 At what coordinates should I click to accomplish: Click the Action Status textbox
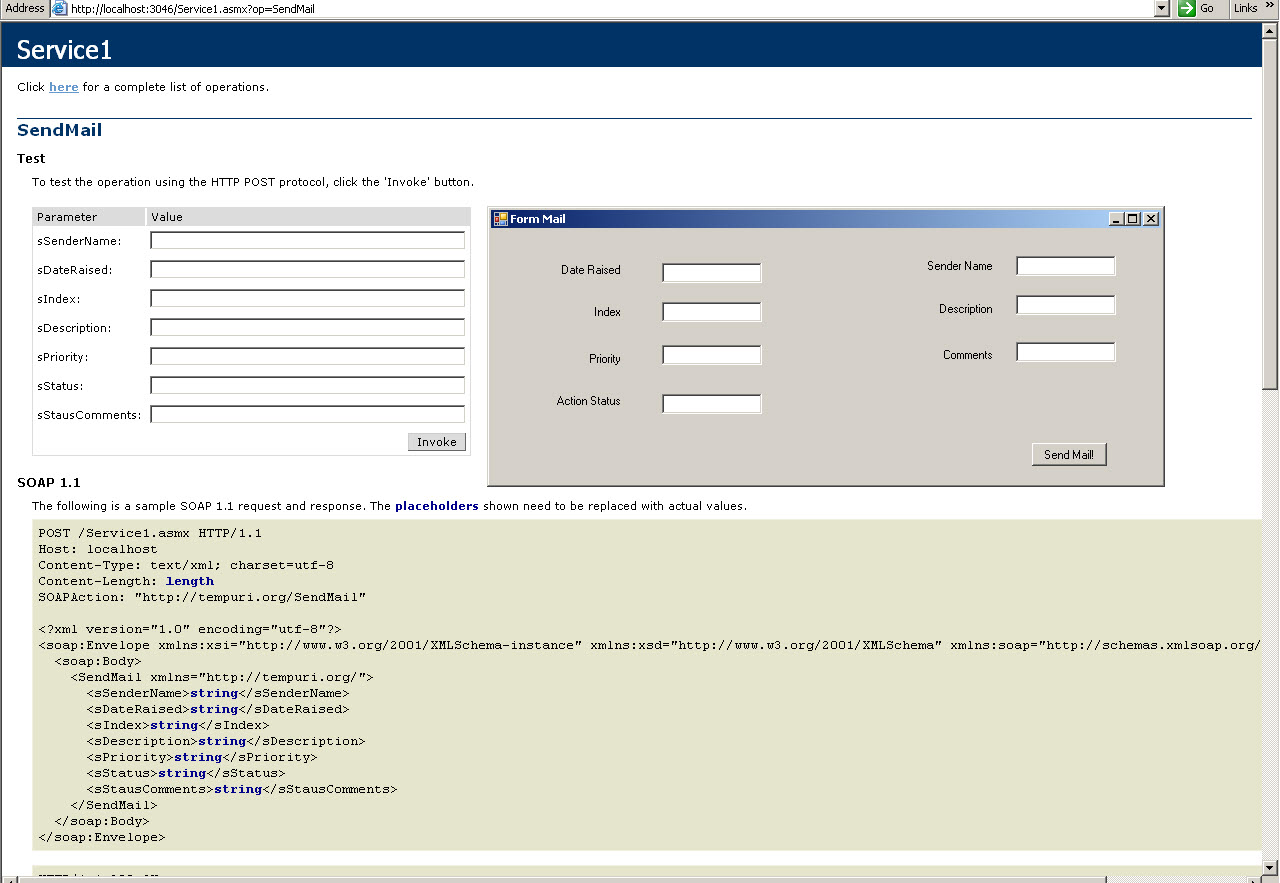(x=712, y=404)
